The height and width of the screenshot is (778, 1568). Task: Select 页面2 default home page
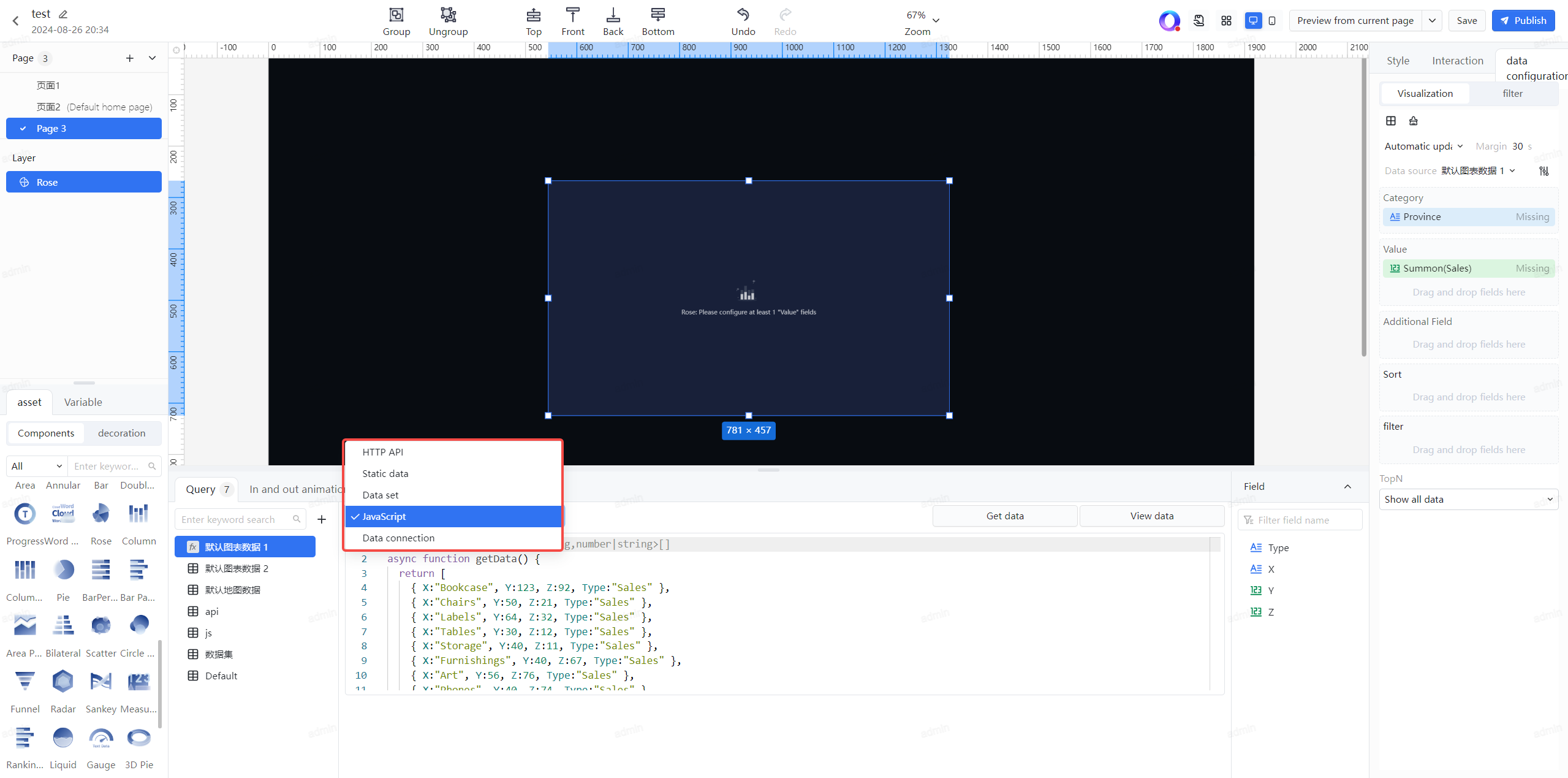[x=83, y=107]
